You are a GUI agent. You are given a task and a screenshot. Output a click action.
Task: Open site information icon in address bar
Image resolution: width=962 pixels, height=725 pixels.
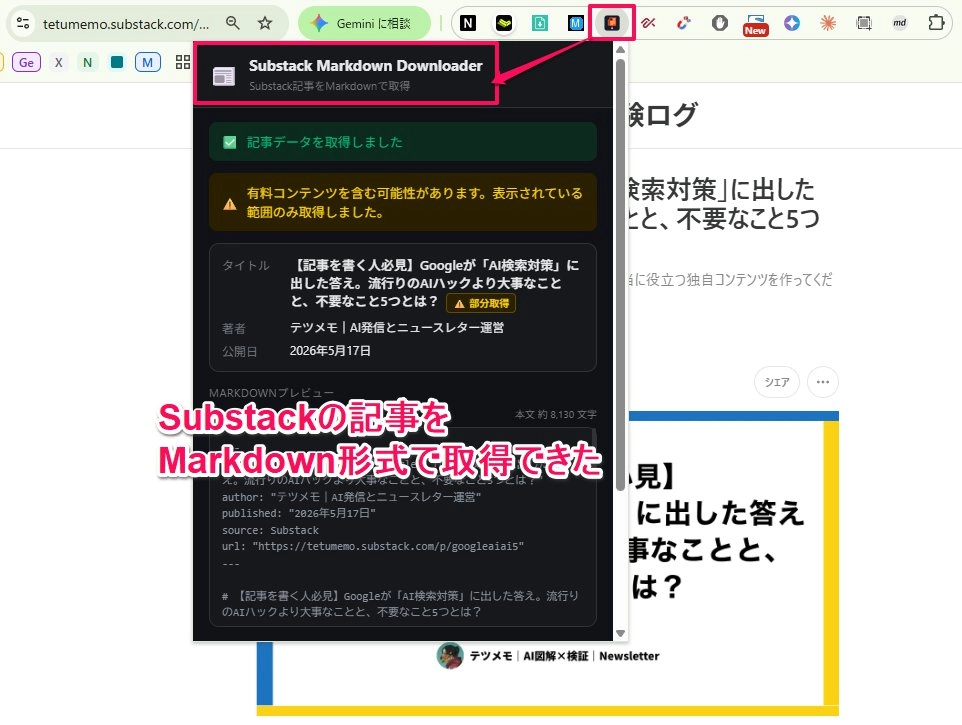23,23
